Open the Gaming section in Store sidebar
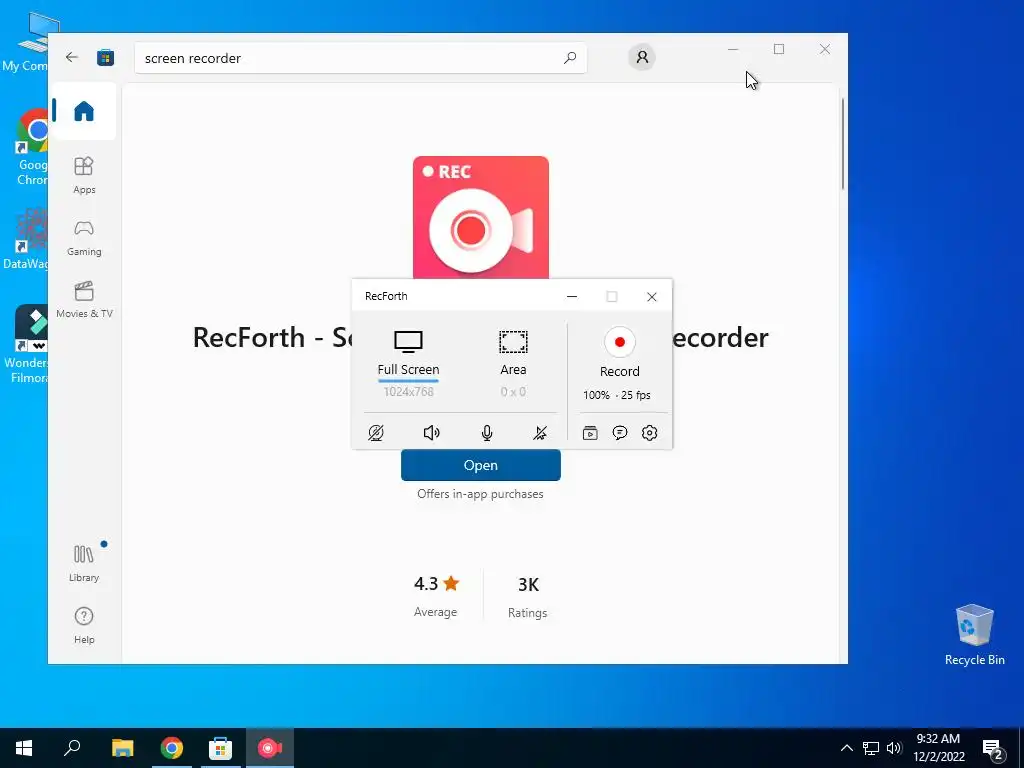The image size is (1024, 768). [x=84, y=238]
